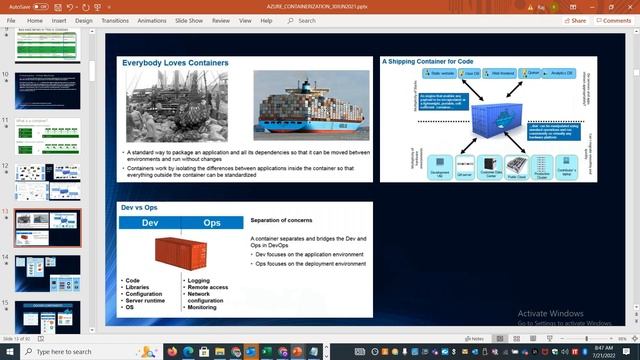Click the container ship photo on slide
The height and width of the screenshot is (360, 640).
[x=311, y=105]
